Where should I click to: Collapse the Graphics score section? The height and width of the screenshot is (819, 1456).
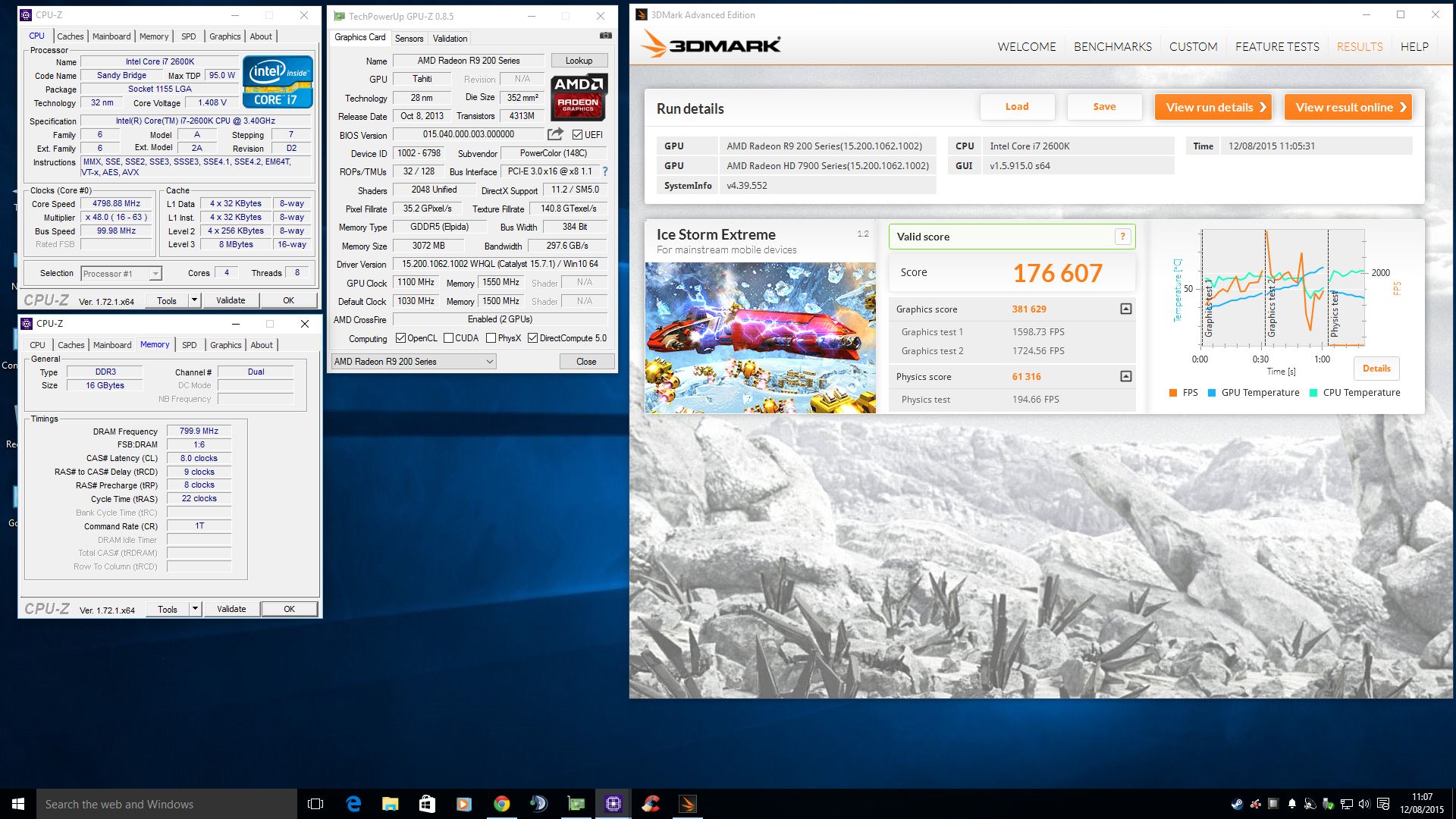pos(1126,309)
